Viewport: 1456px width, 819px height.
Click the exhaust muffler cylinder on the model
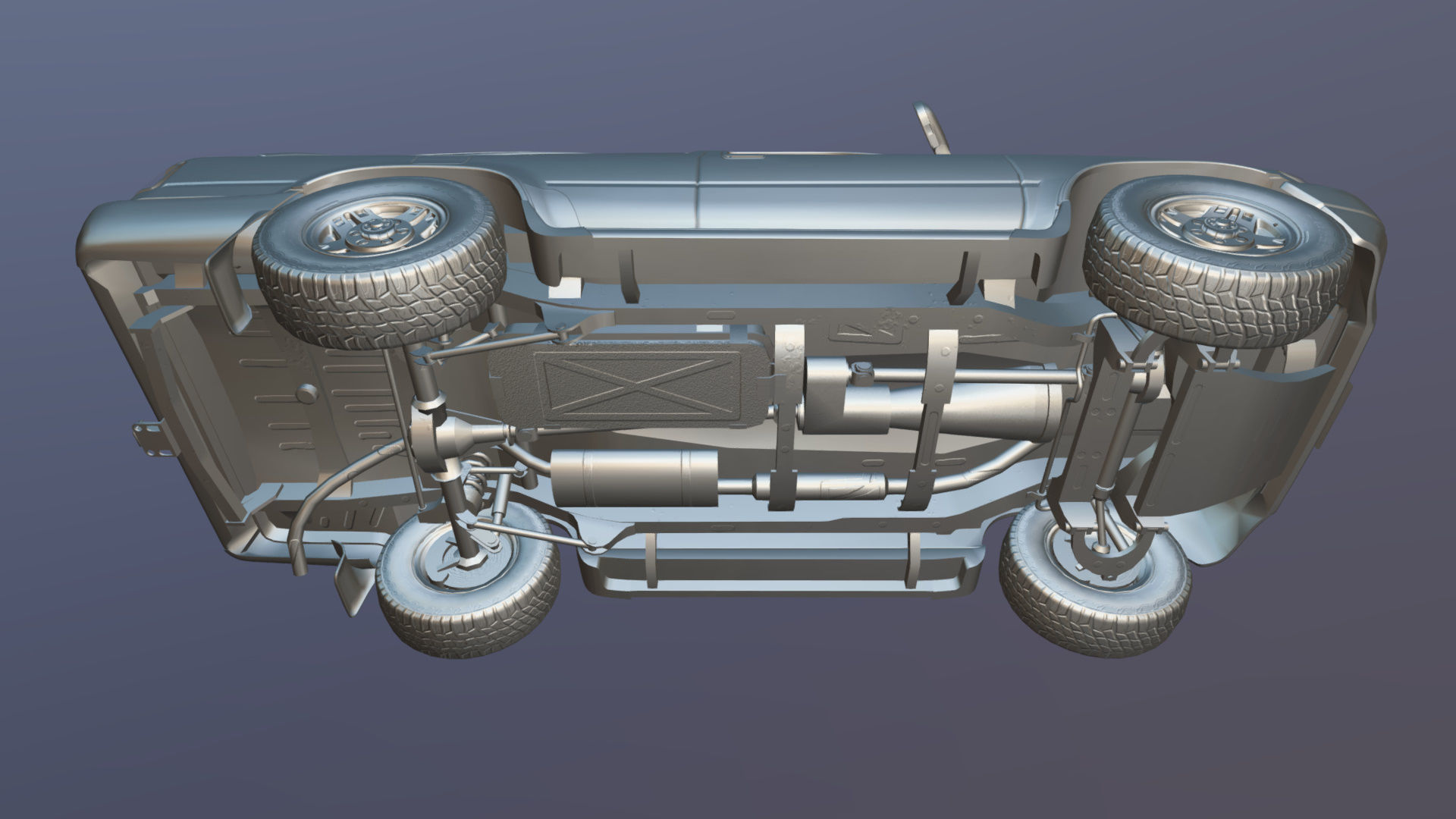pyautogui.click(x=635, y=478)
